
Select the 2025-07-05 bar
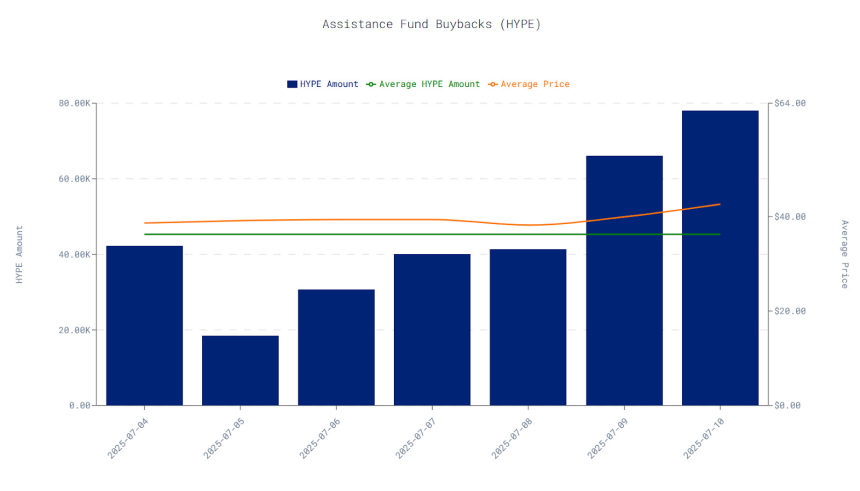point(240,371)
